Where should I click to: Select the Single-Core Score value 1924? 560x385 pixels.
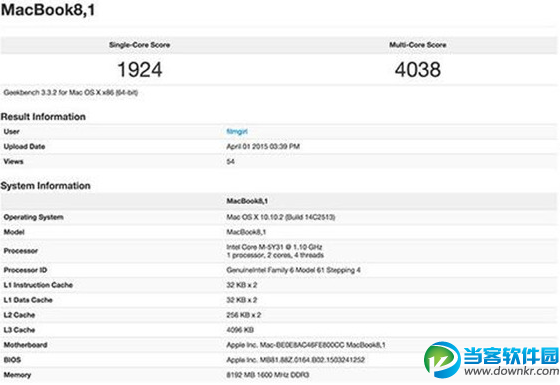coord(140,70)
